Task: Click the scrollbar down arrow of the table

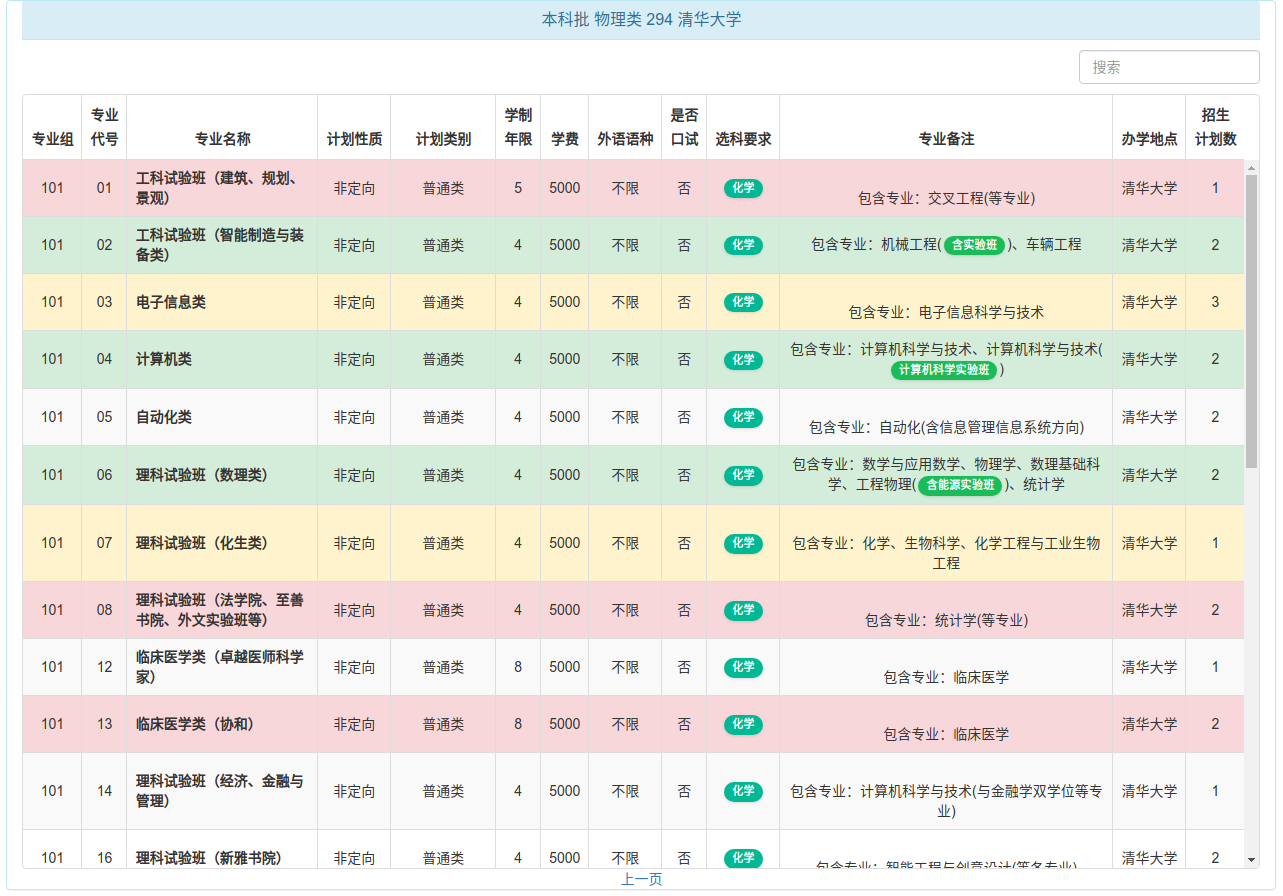Action: pyautogui.click(x=1251, y=859)
